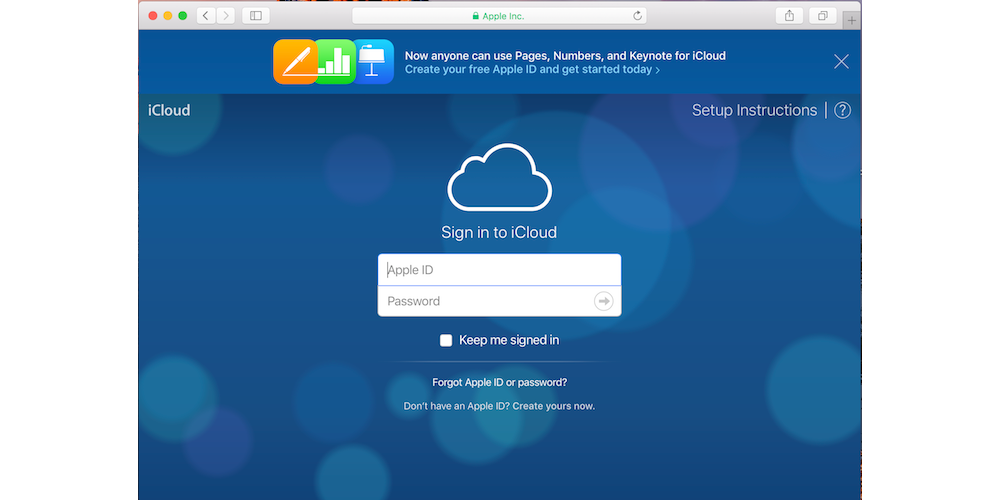Go back with Safari's back arrow

click(205, 16)
